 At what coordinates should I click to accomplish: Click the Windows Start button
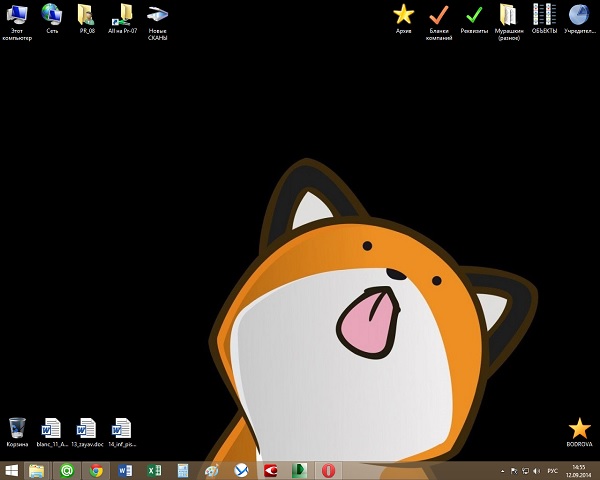tap(12, 470)
